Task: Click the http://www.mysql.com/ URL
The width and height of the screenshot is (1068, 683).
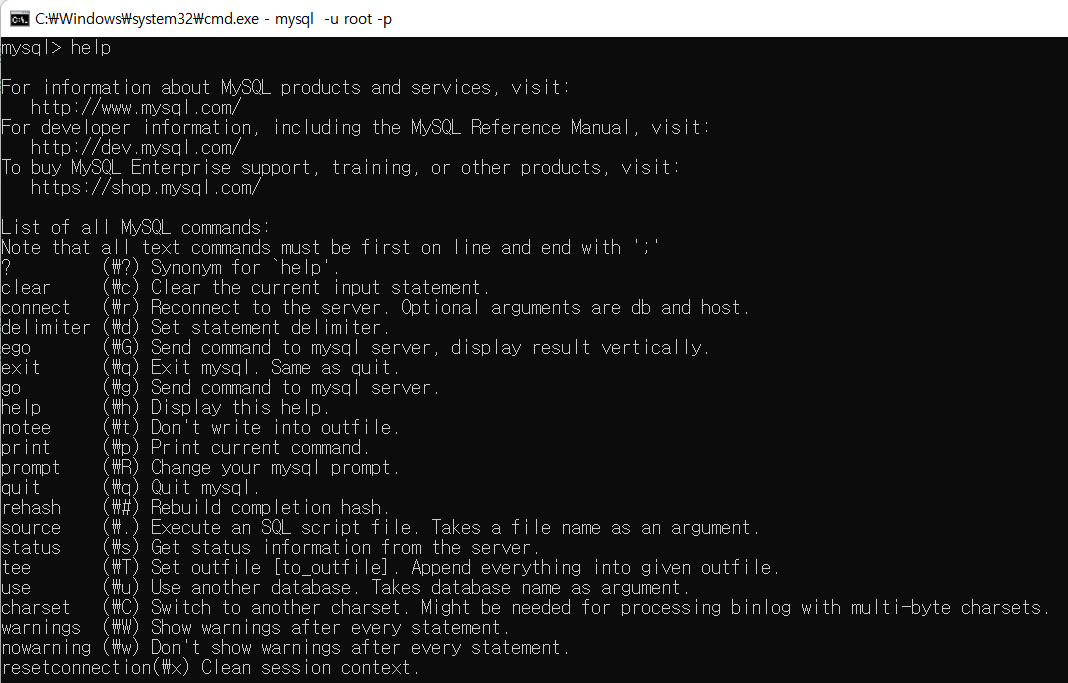Action: click(136, 108)
